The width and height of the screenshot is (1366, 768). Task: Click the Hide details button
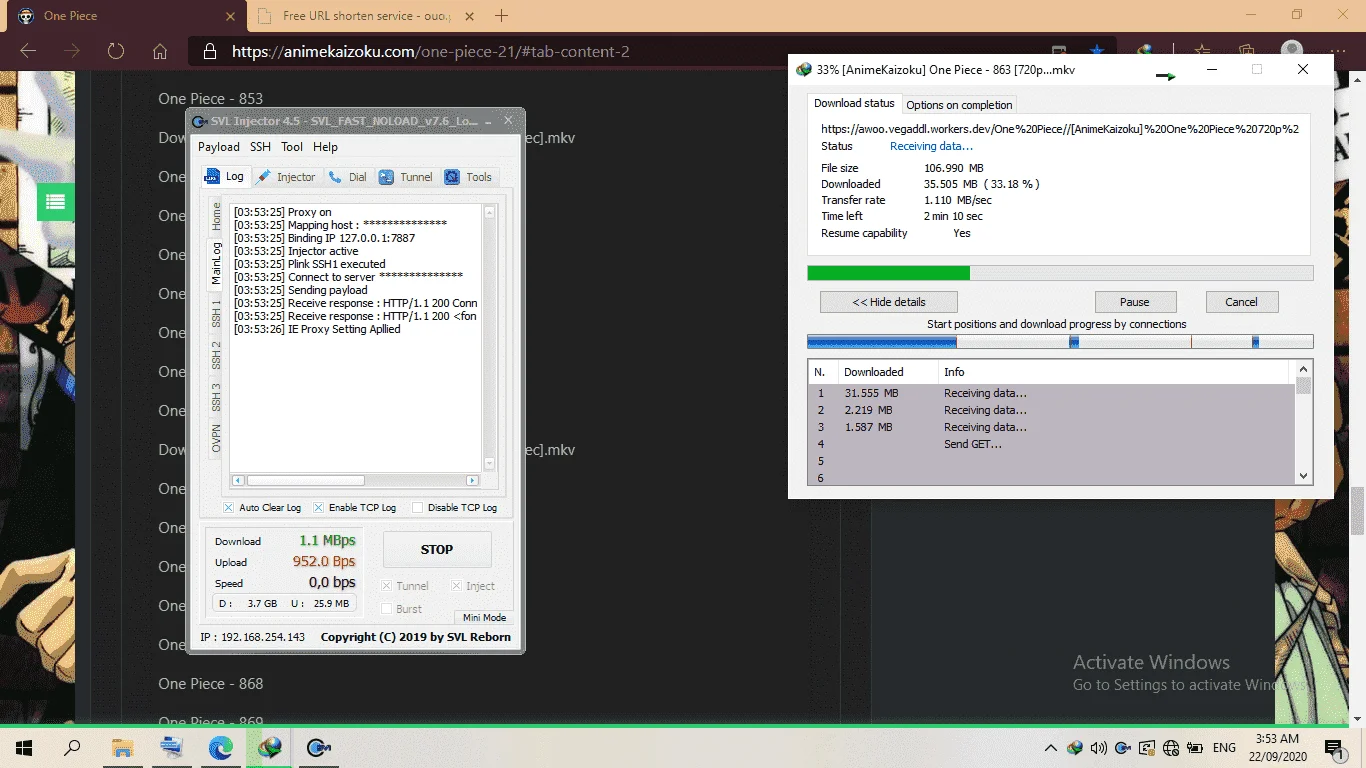click(889, 302)
